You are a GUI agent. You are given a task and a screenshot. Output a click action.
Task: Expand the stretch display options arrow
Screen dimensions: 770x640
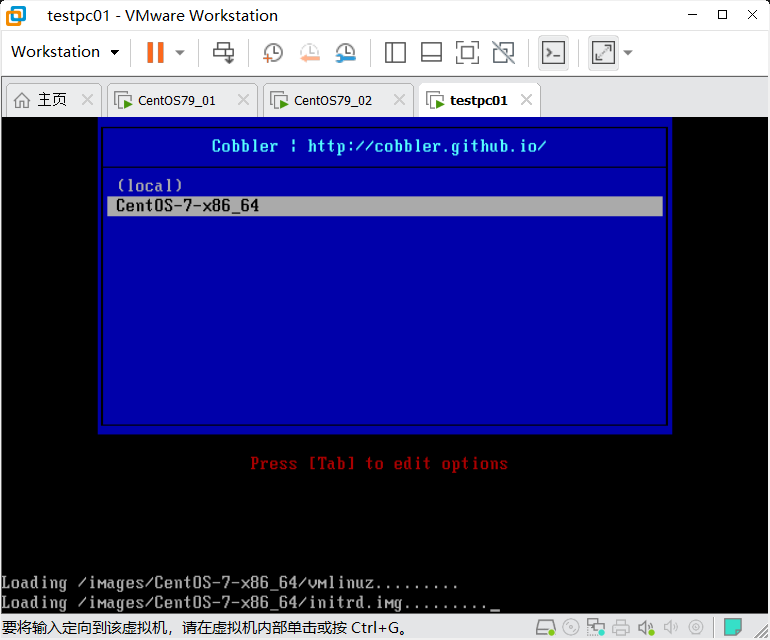(x=628, y=52)
